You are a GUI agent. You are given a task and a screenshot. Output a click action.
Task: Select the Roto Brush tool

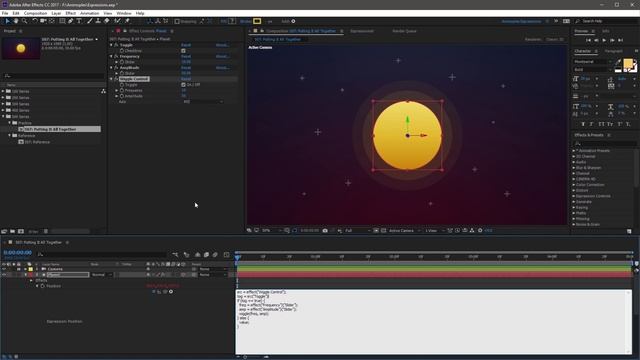(118, 21)
